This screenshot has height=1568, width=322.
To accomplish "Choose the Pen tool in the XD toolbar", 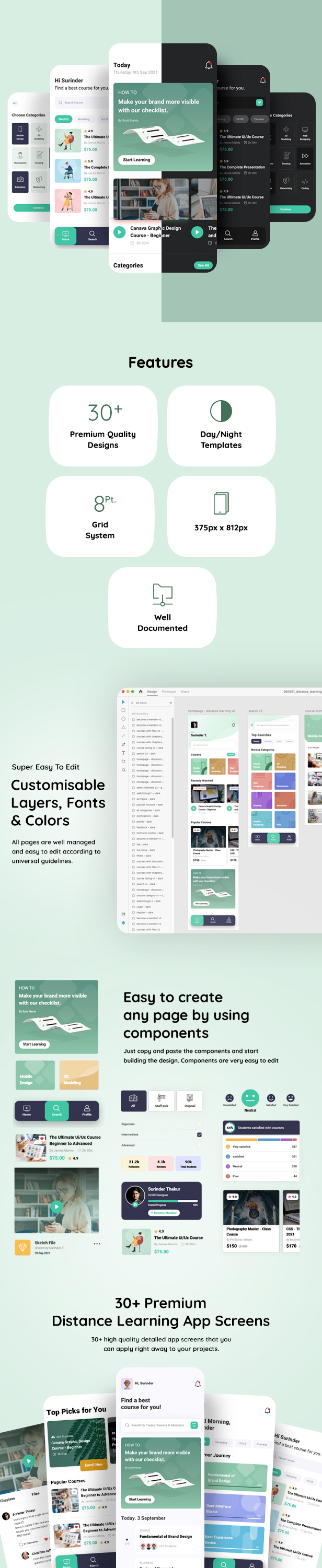I will tap(123, 744).
